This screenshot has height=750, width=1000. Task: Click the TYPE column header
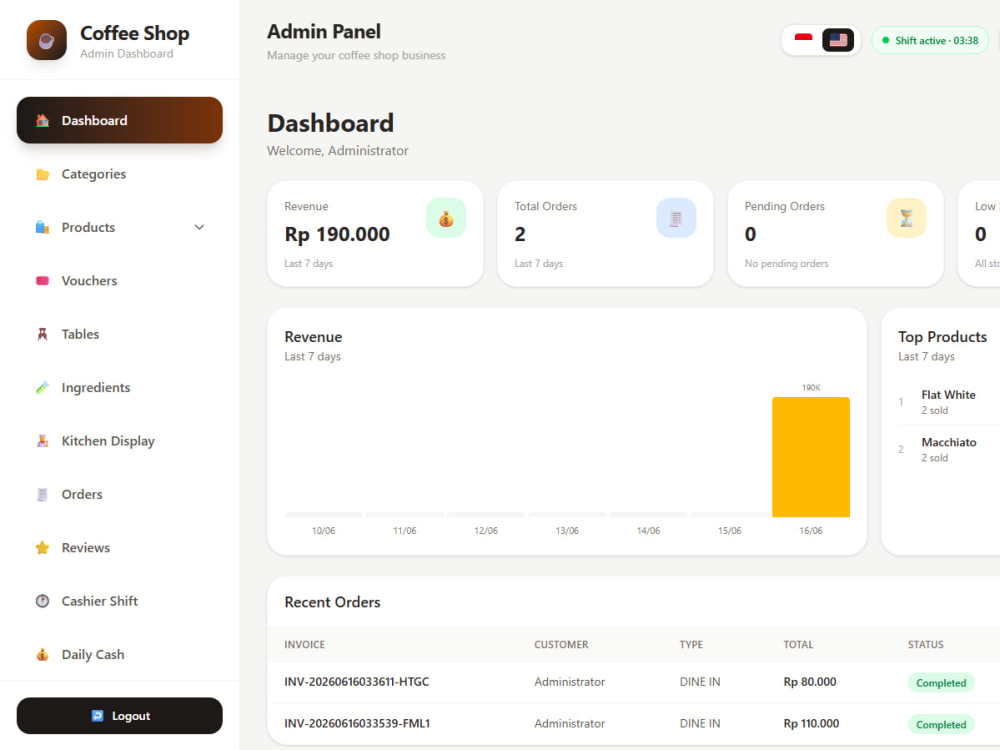[x=691, y=644]
